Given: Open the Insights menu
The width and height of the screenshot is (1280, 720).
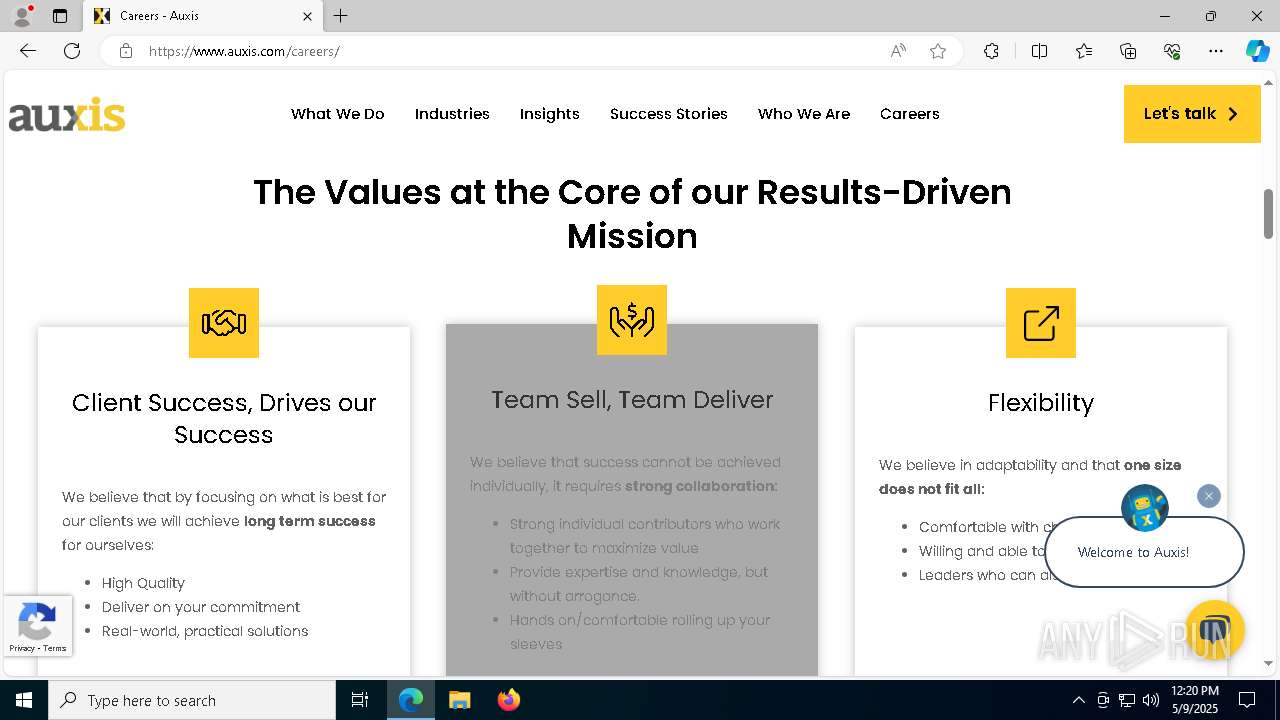Looking at the screenshot, I should pyautogui.click(x=550, y=114).
